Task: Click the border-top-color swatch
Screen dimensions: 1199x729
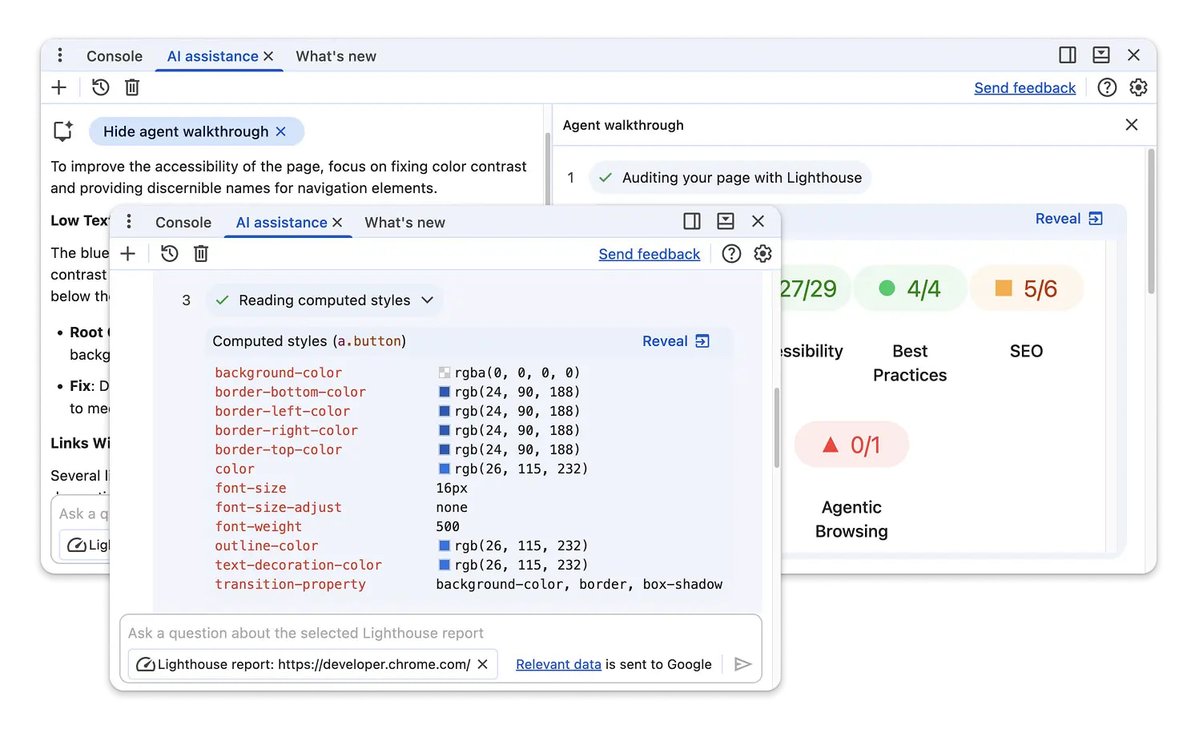Action: (444, 449)
